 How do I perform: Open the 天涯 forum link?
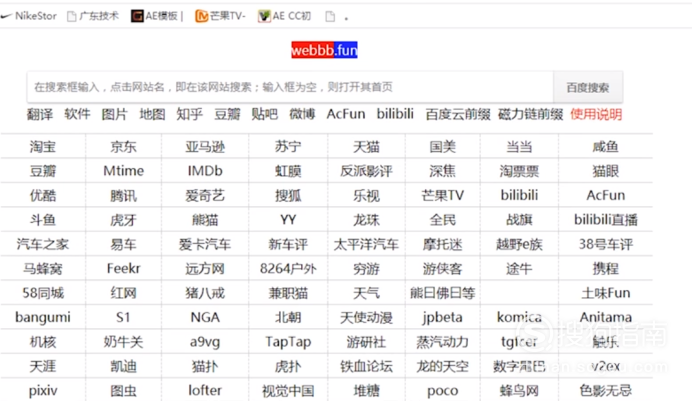coord(43,366)
